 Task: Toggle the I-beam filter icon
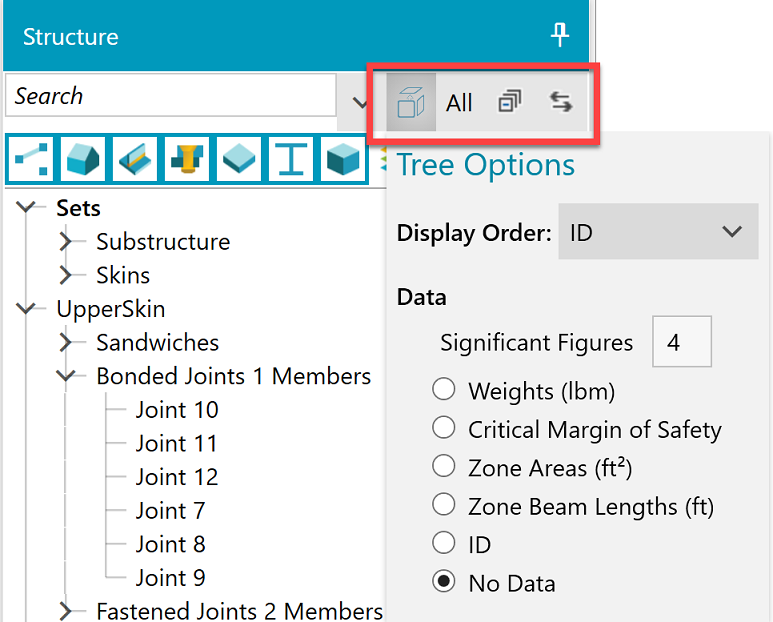click(291, 159)
